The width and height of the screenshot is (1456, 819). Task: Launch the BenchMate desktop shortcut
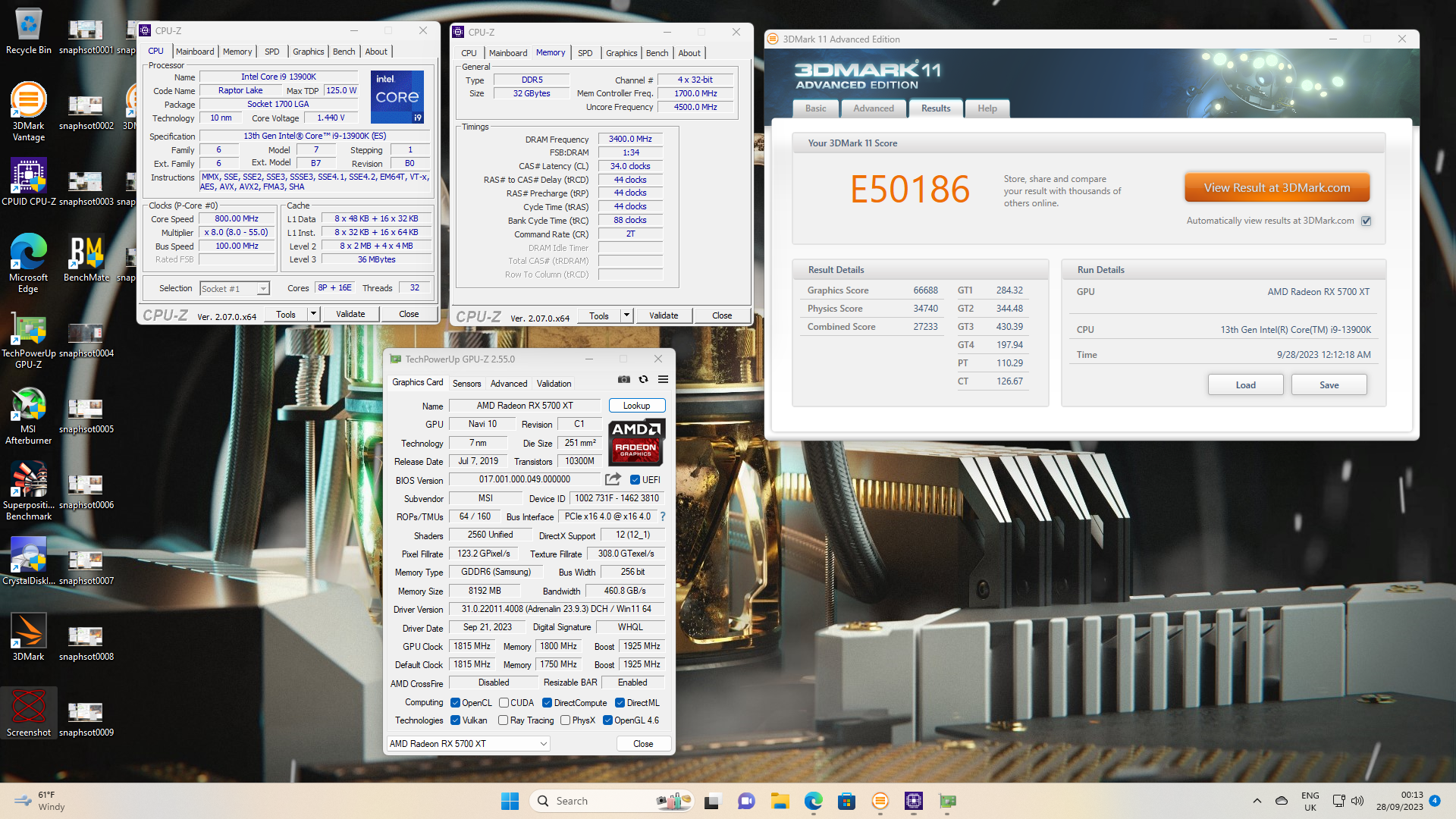click(86, 258)
